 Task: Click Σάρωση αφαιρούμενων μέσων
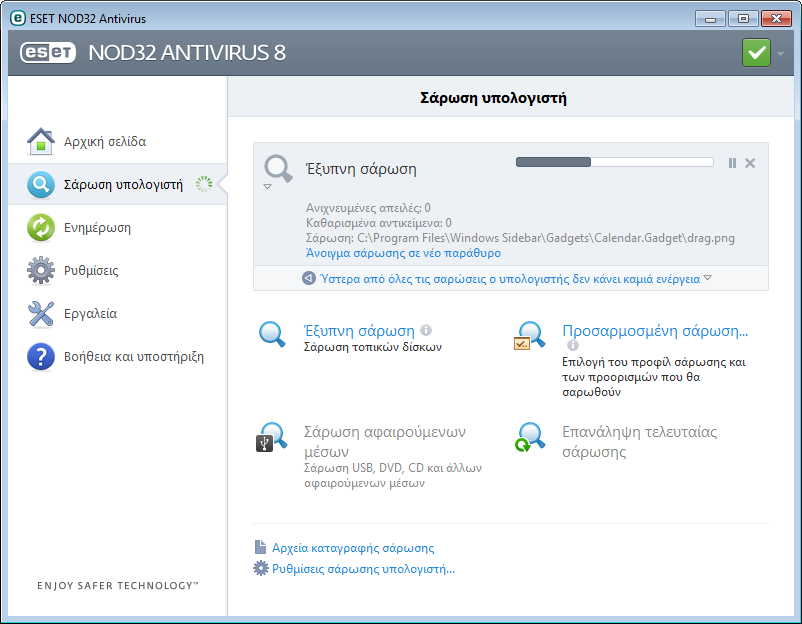pyautogui.click(x=385, y=441)
